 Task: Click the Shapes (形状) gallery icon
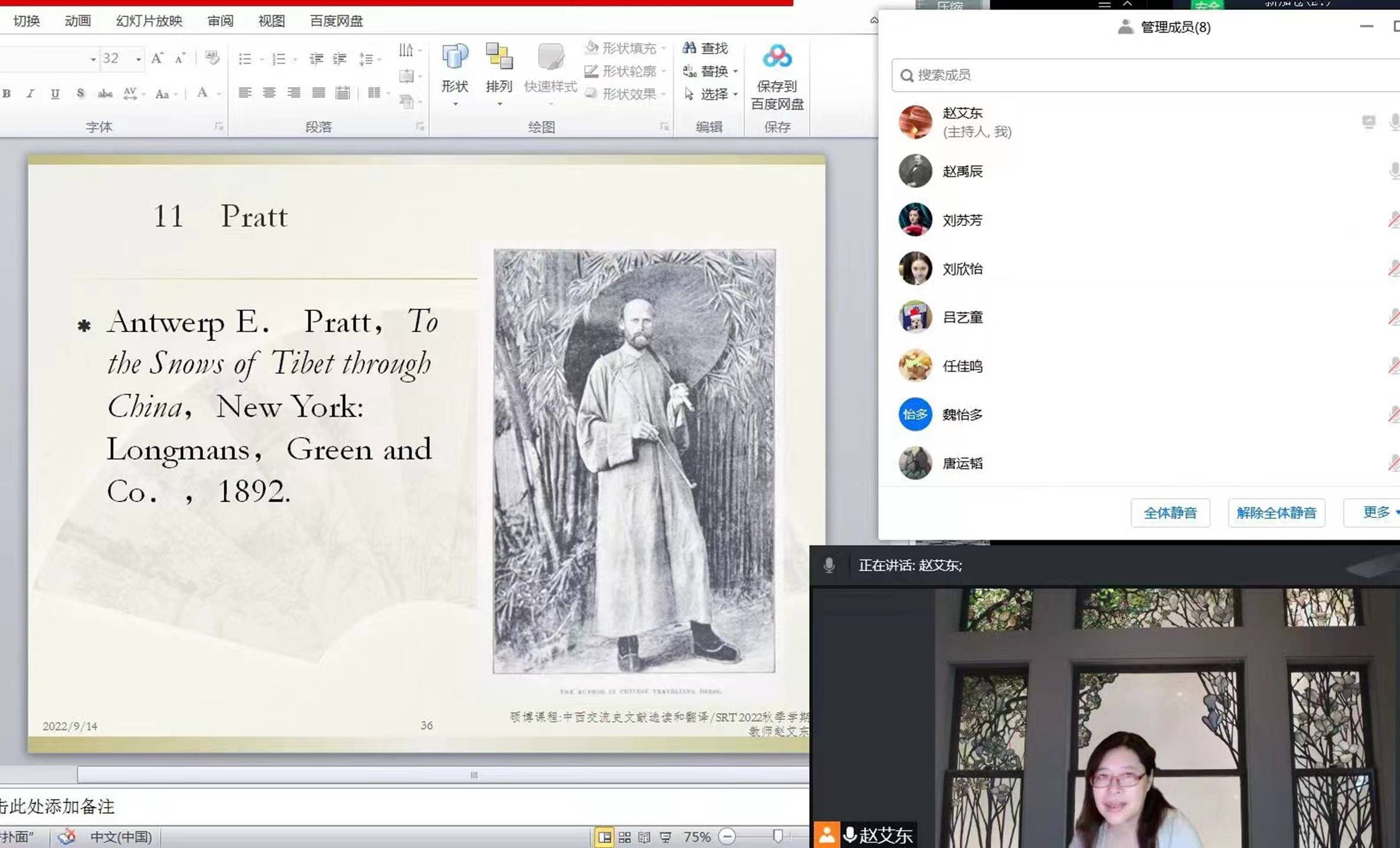coord(454,57)
